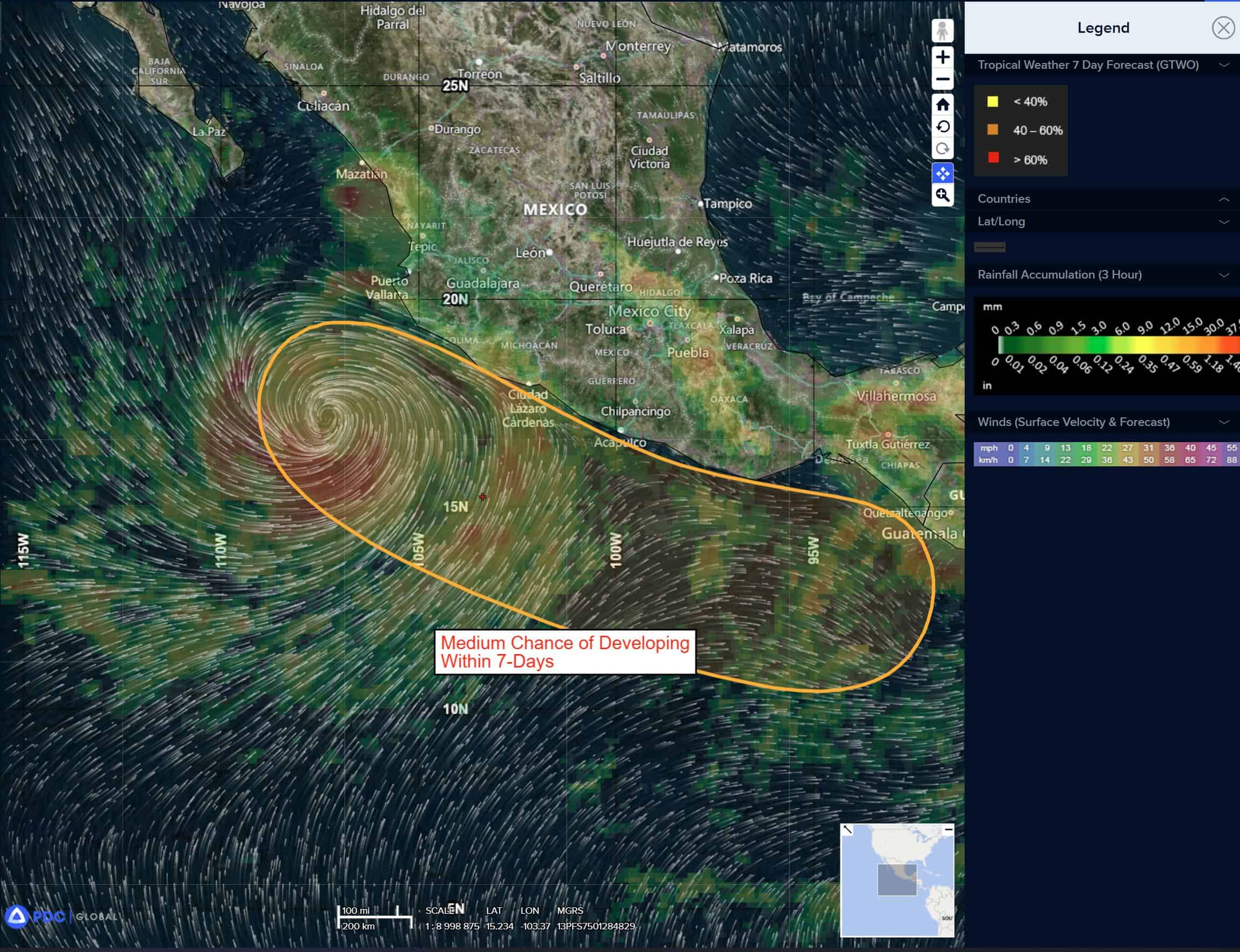Go to previous map extent
Screen dimensions: 1240x952
(942, 126)
